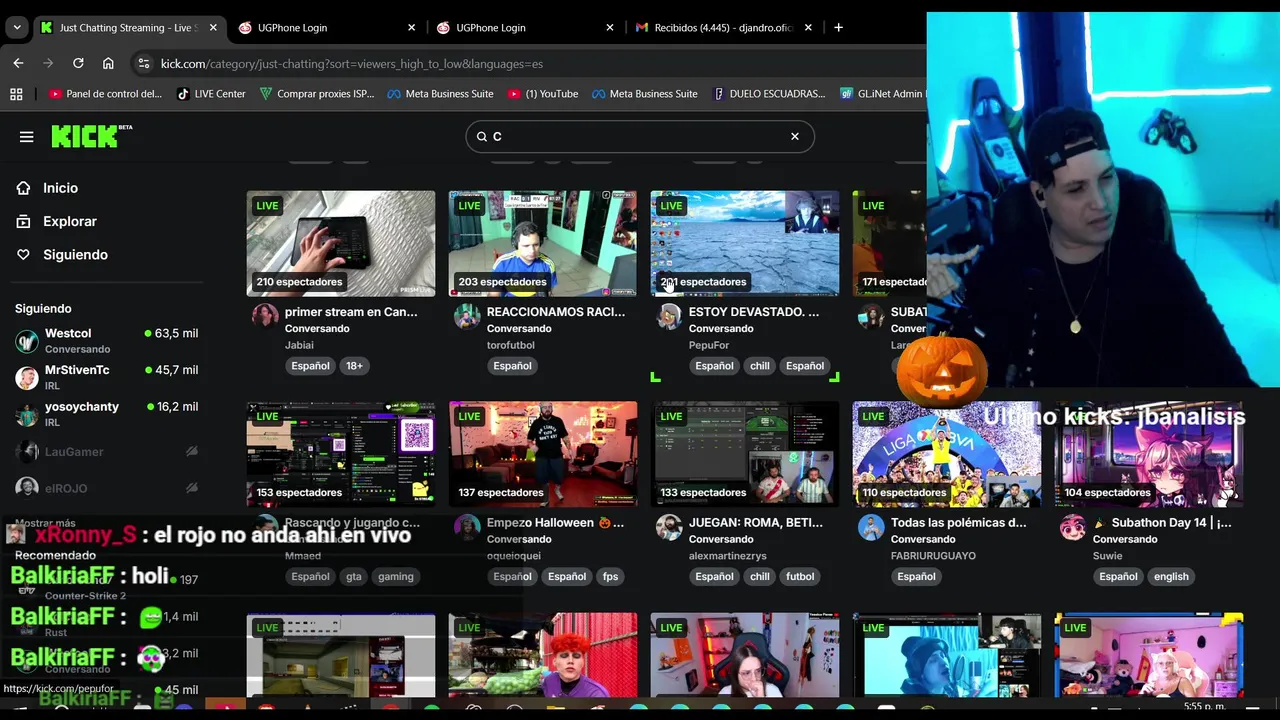The height and width of the screenshot is (720, 1280).
Task: Click alexmartinezrys channel avatar
Action: (669, 528)
